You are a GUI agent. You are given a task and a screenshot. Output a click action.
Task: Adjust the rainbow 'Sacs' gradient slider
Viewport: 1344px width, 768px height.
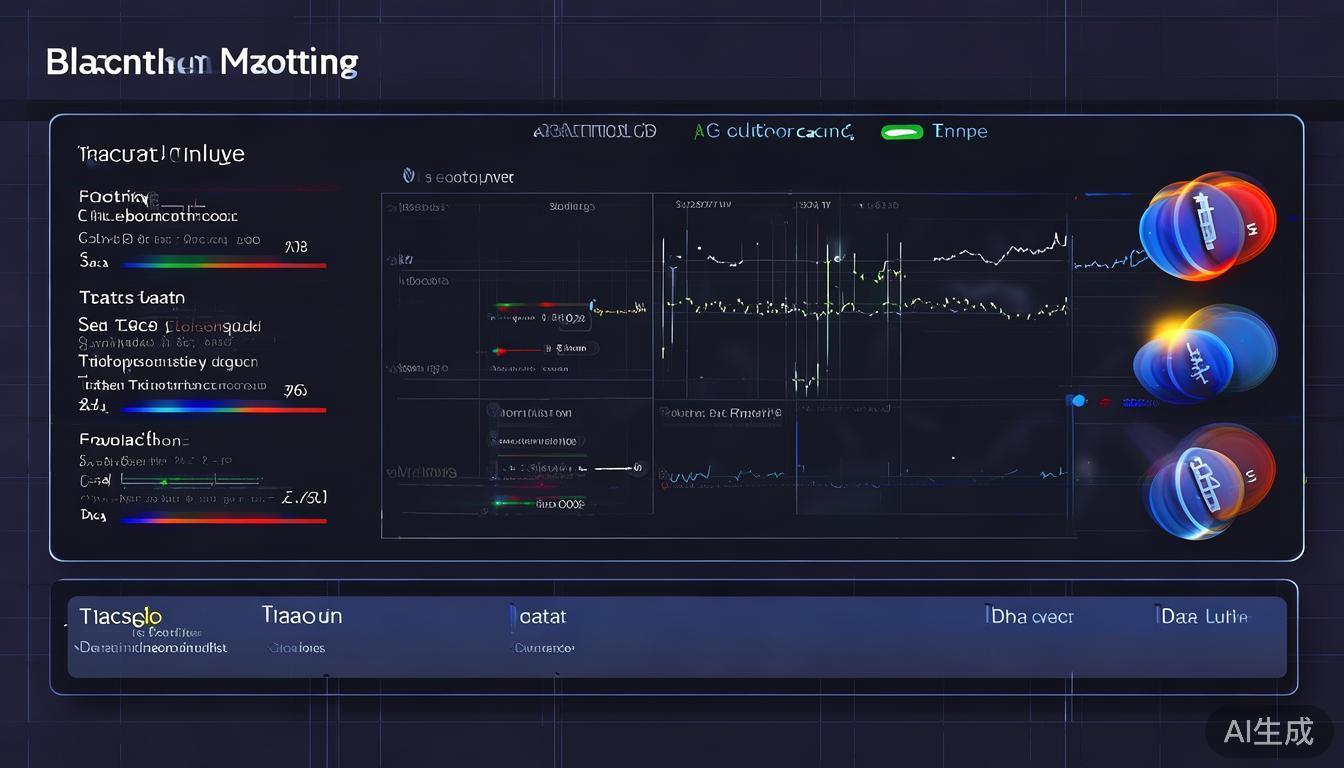point(222,265)
